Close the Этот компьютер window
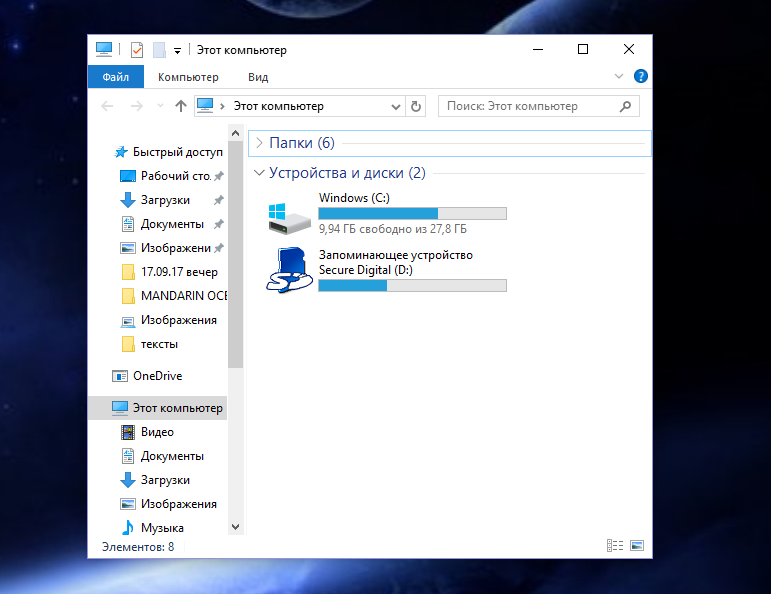 pos(629,49)
